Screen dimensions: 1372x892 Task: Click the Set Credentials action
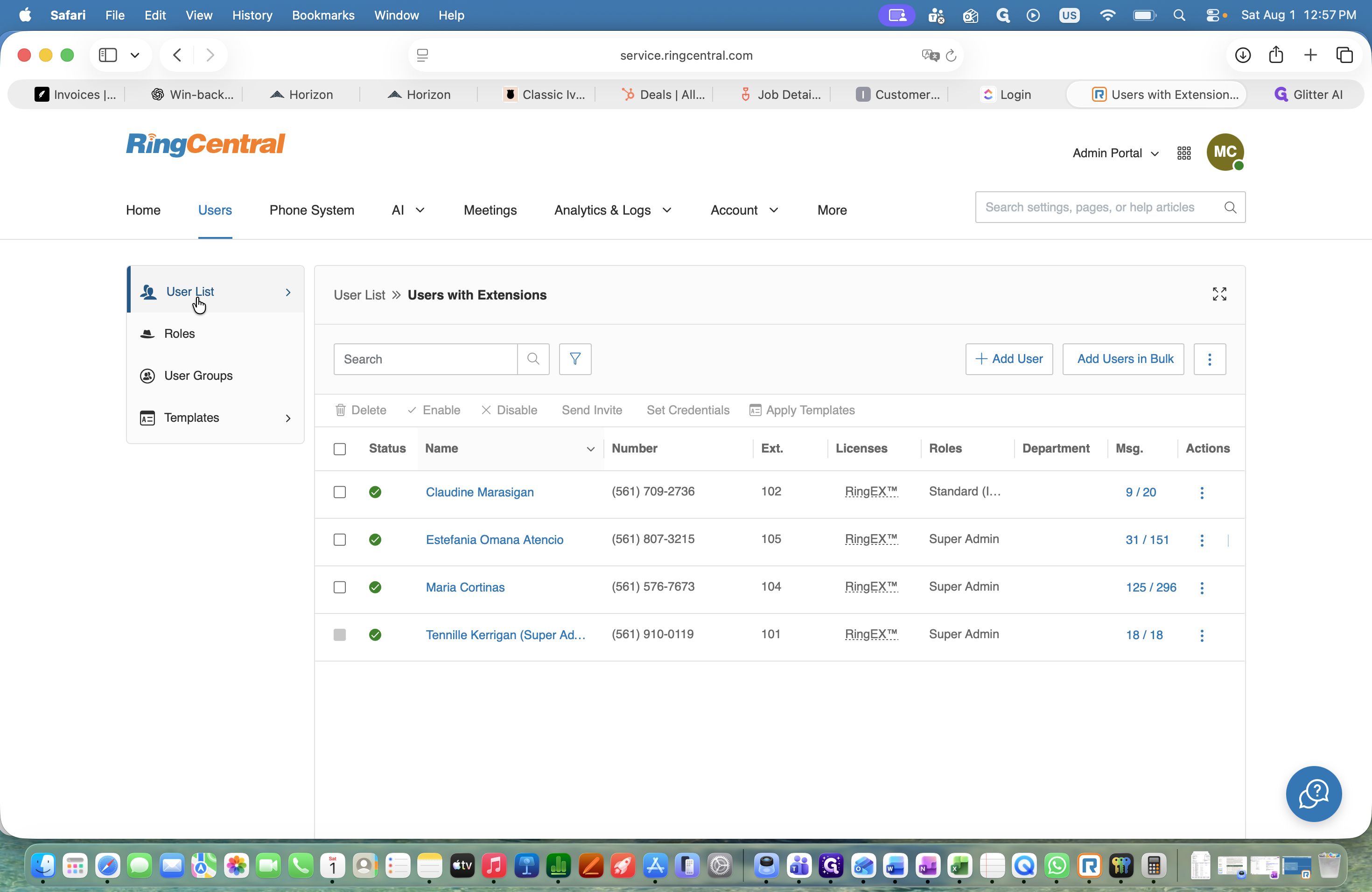point(688,410)
